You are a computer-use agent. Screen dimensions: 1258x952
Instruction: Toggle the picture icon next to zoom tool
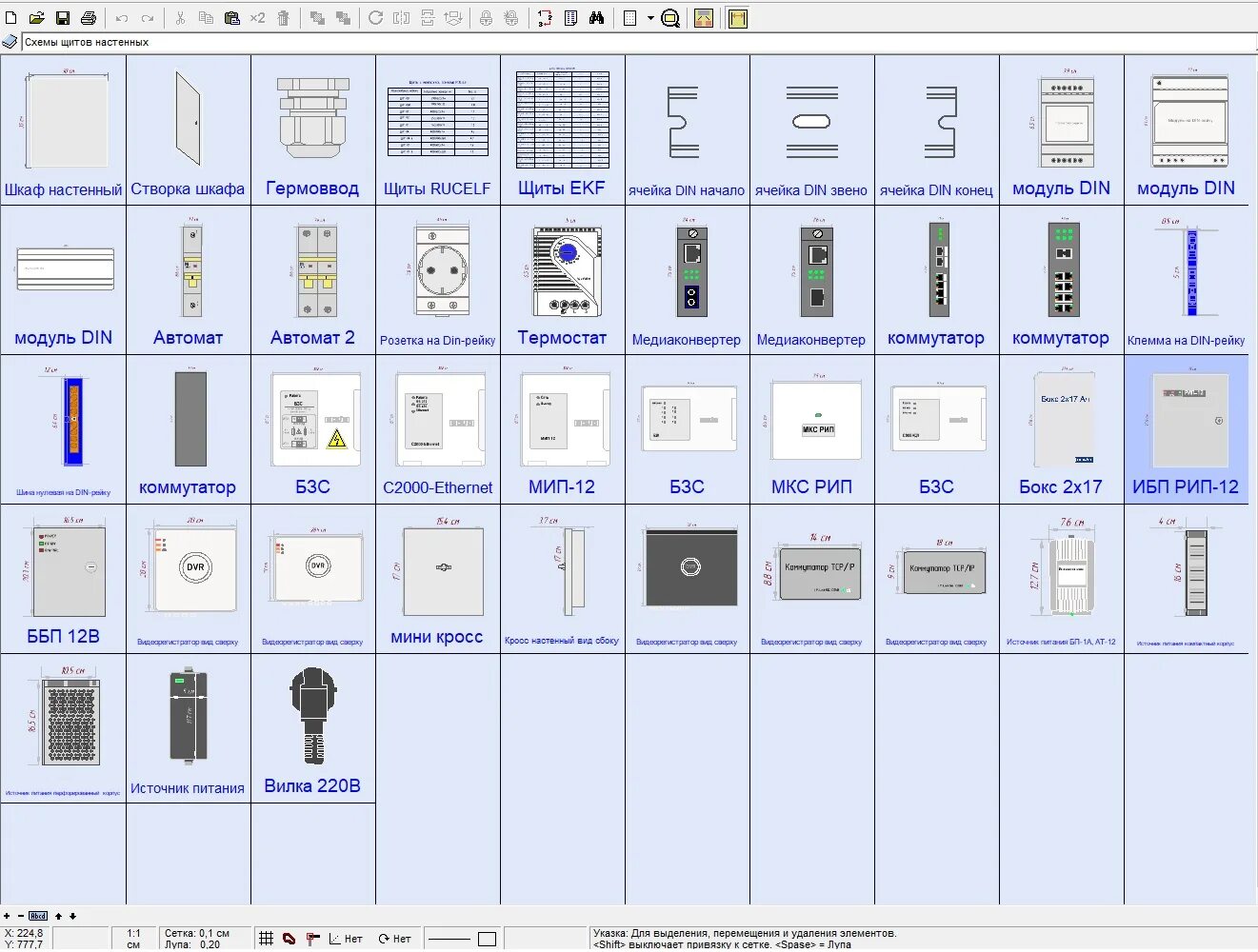click(704, 18)
